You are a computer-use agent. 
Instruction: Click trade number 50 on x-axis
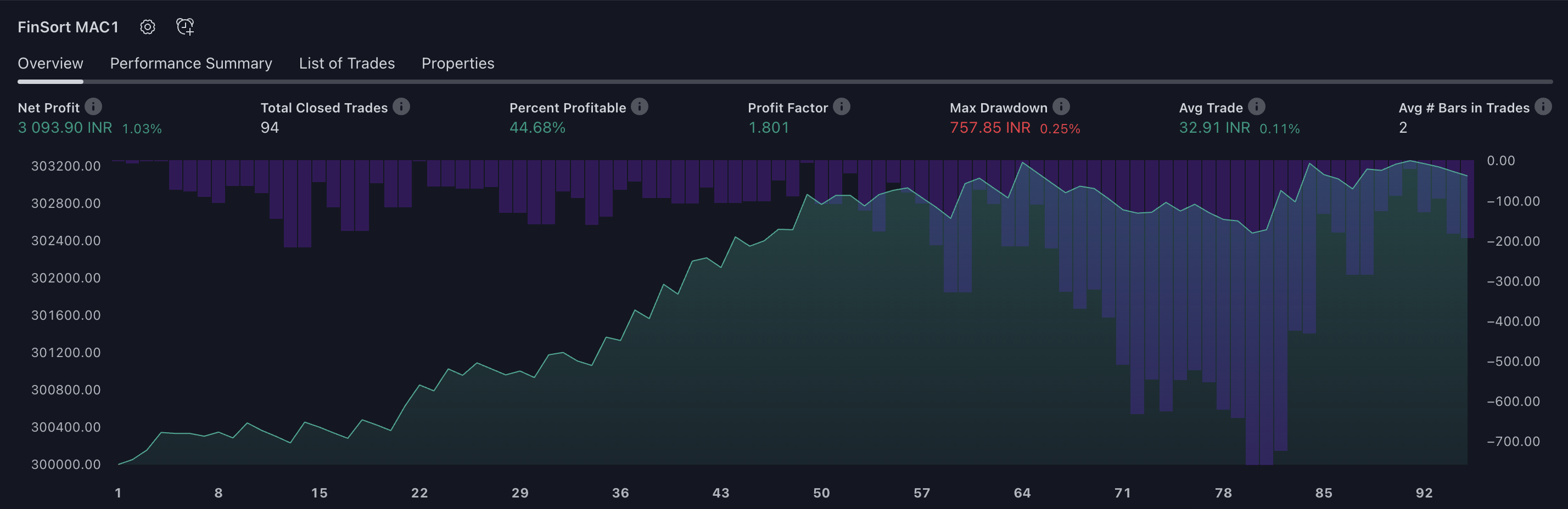(821, 493)
